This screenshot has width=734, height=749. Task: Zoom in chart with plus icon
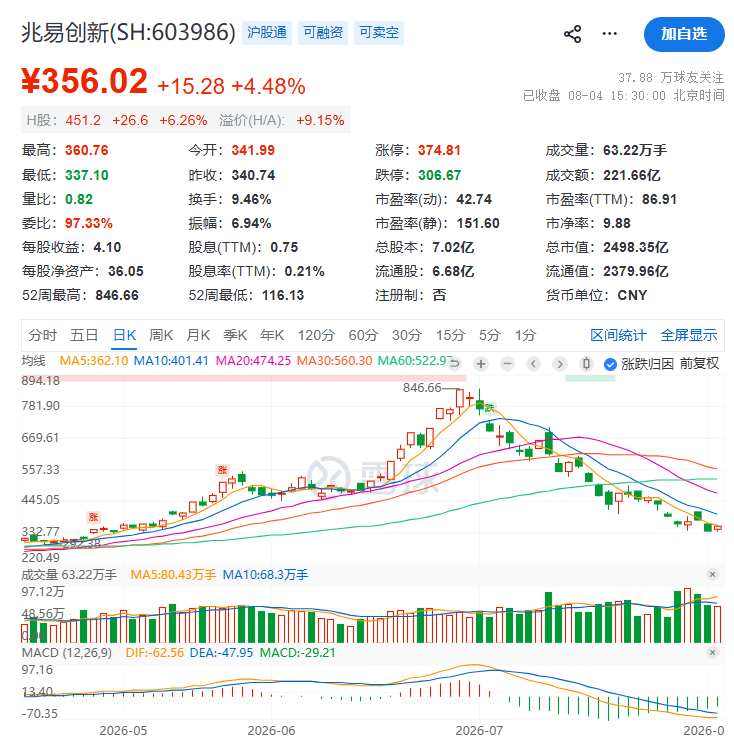481,364
